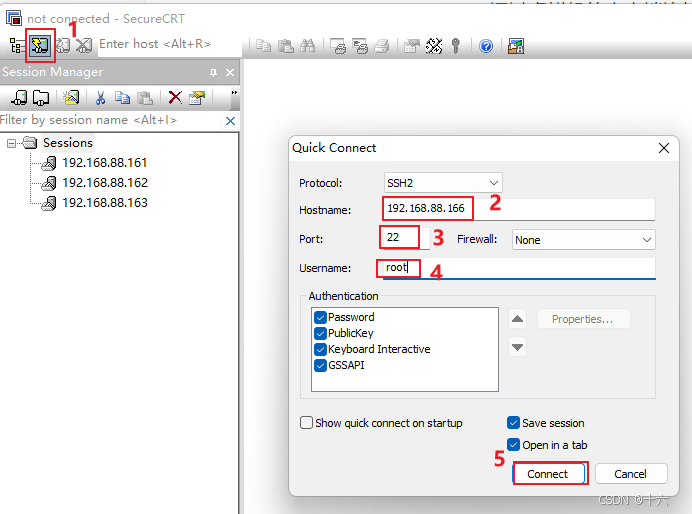This screenshot has height=514, width=692.
Task: Move authentication method down
Action: click(x=517, y=347)
